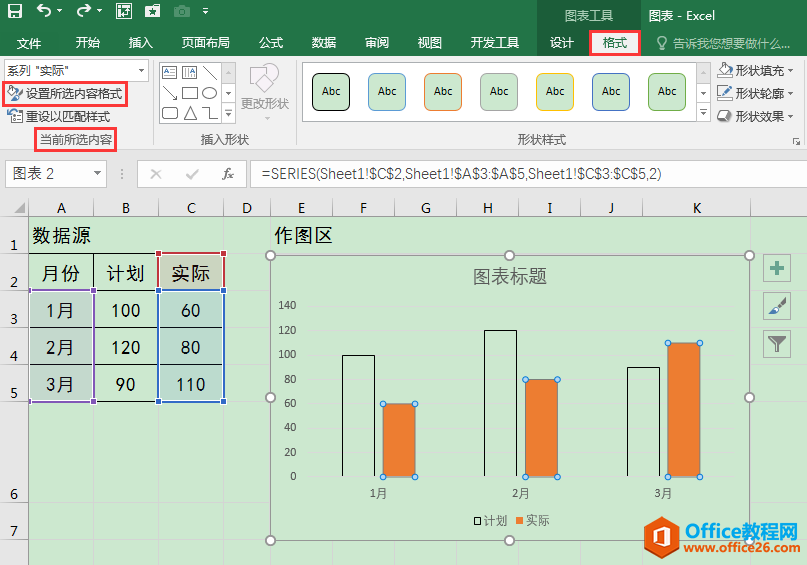The width and height of the screenshot is (807, 565).
Task: Expand the insert shapes gallery More button
Action: click(229, 114)
